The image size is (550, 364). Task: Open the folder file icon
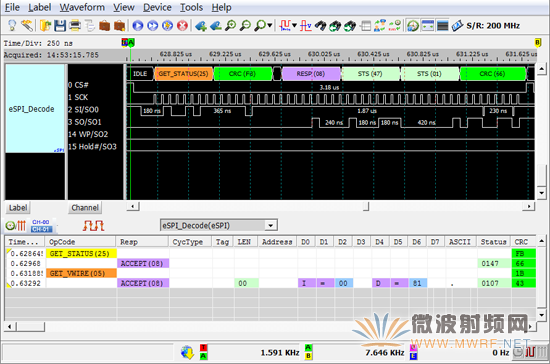click(x=45, y=26)
